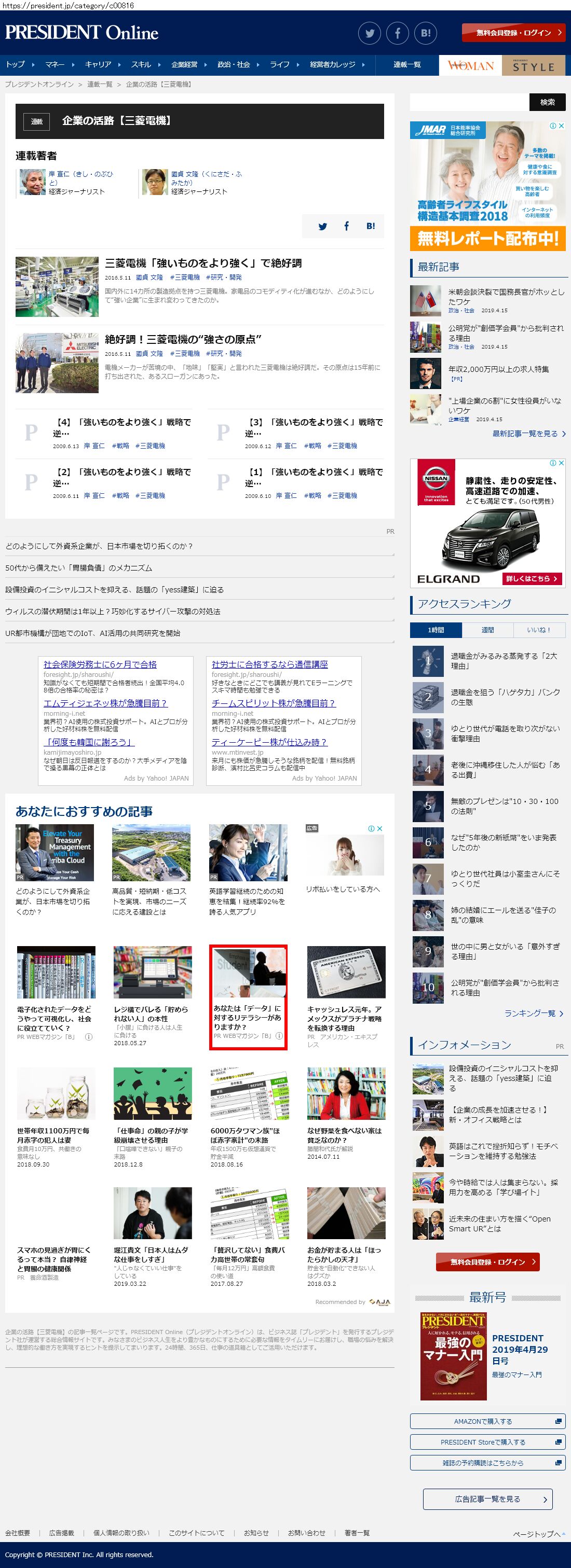The height and width of the screenshot is (1568, 571).
Task: Open author 岸 宣仁 profile link
Action: [81, 178]
